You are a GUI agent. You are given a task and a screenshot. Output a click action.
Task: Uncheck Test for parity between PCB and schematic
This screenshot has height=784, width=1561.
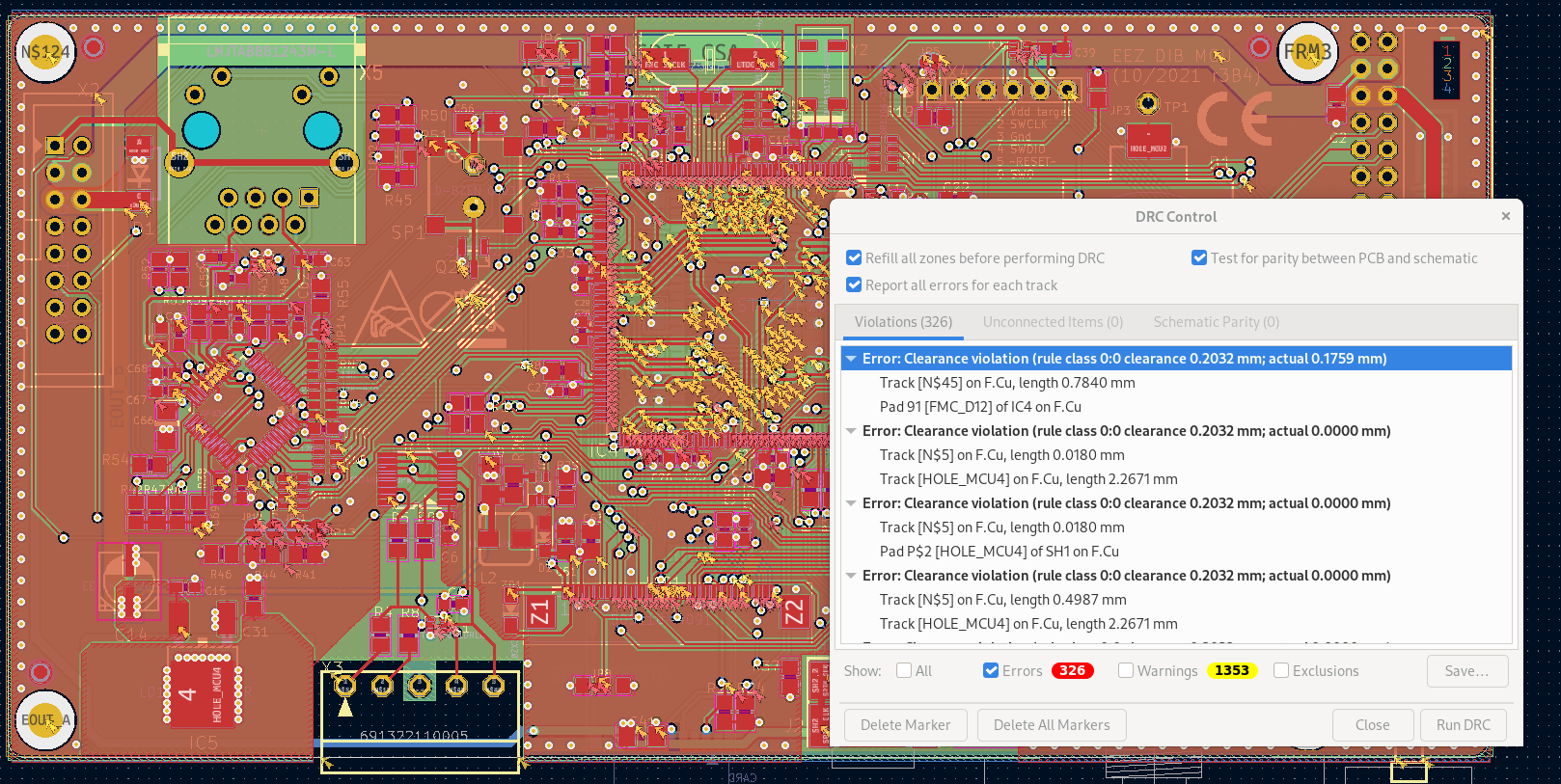click(x=1199, y=258)
